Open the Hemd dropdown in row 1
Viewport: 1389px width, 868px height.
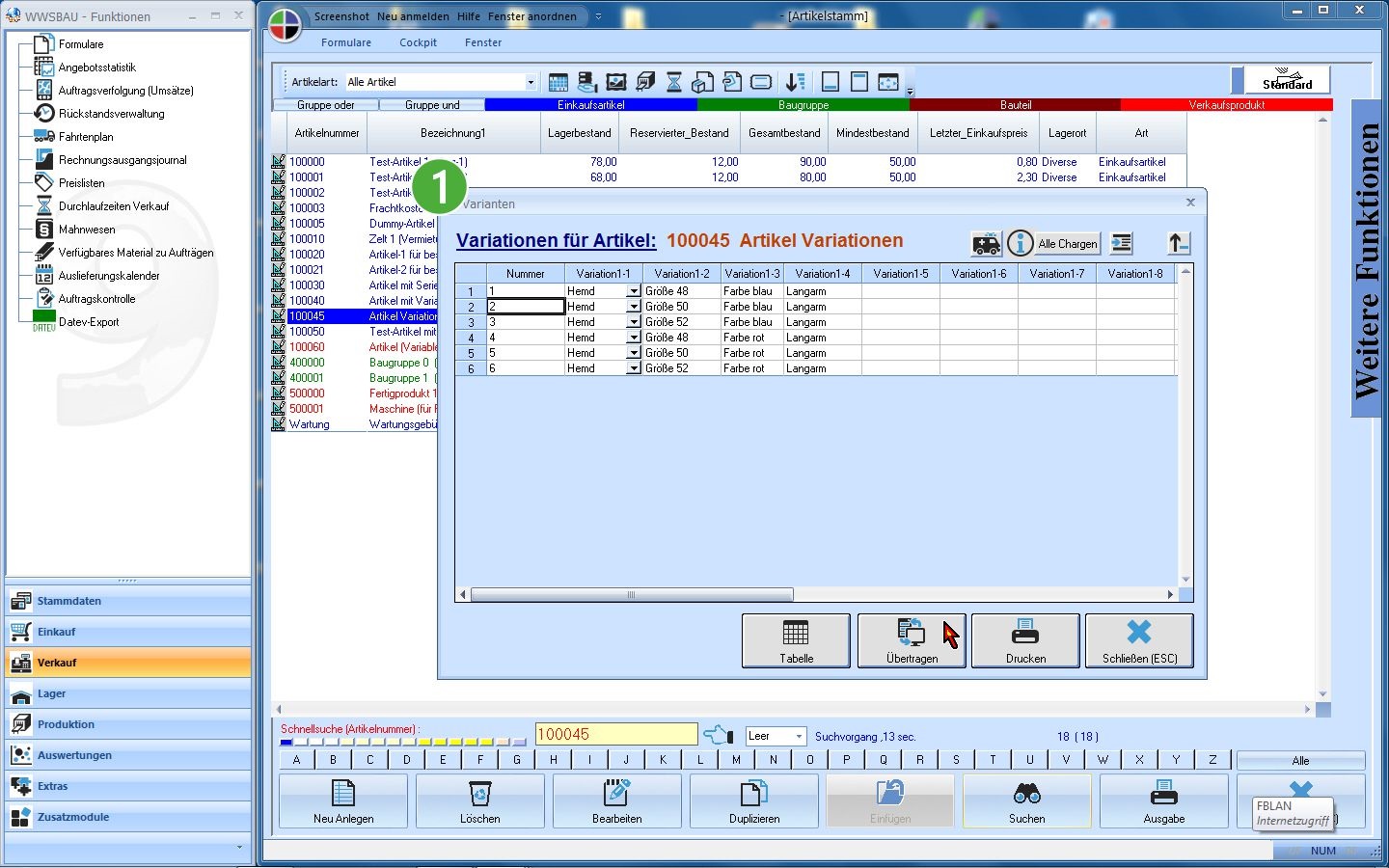click(x=634, y=291)
